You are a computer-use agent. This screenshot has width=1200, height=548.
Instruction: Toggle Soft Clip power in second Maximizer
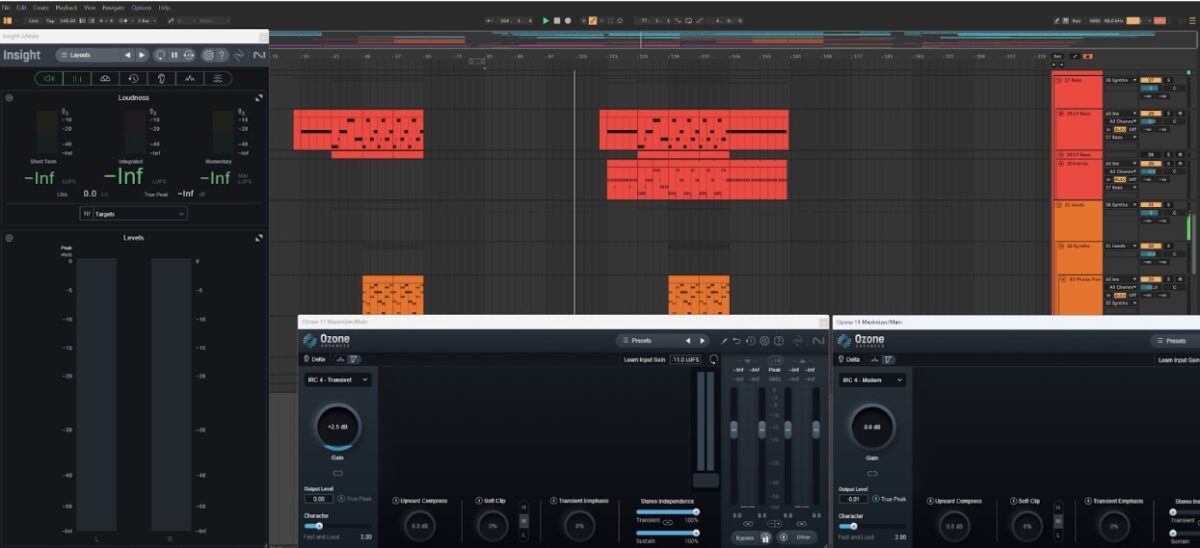pyautogui.click(x=1014, y=500)
